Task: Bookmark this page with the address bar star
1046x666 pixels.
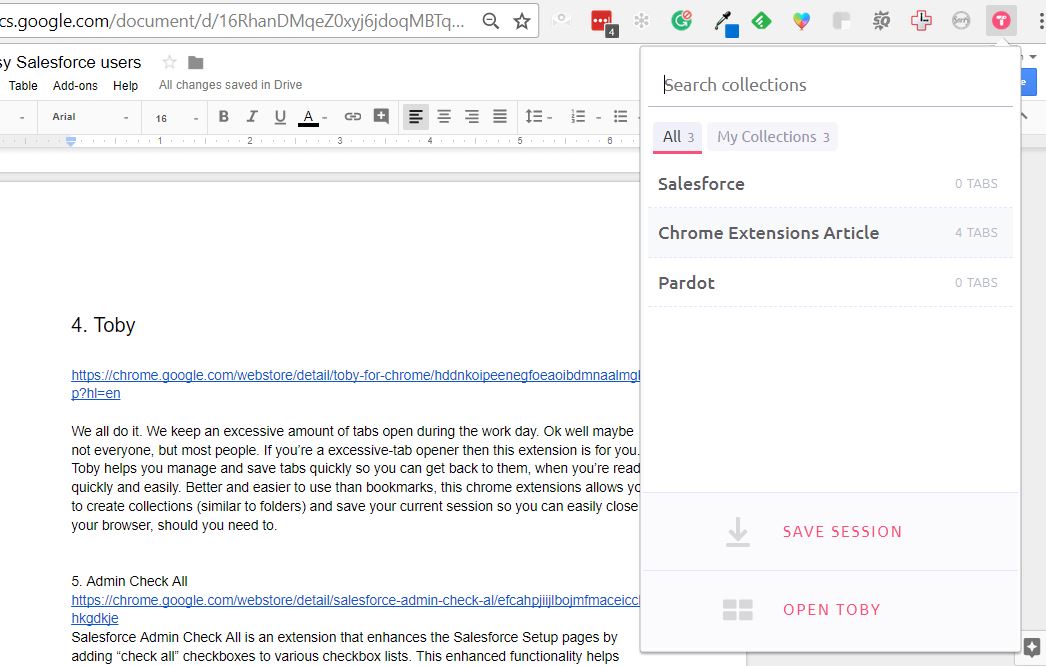Action: [x=522, y=21]
